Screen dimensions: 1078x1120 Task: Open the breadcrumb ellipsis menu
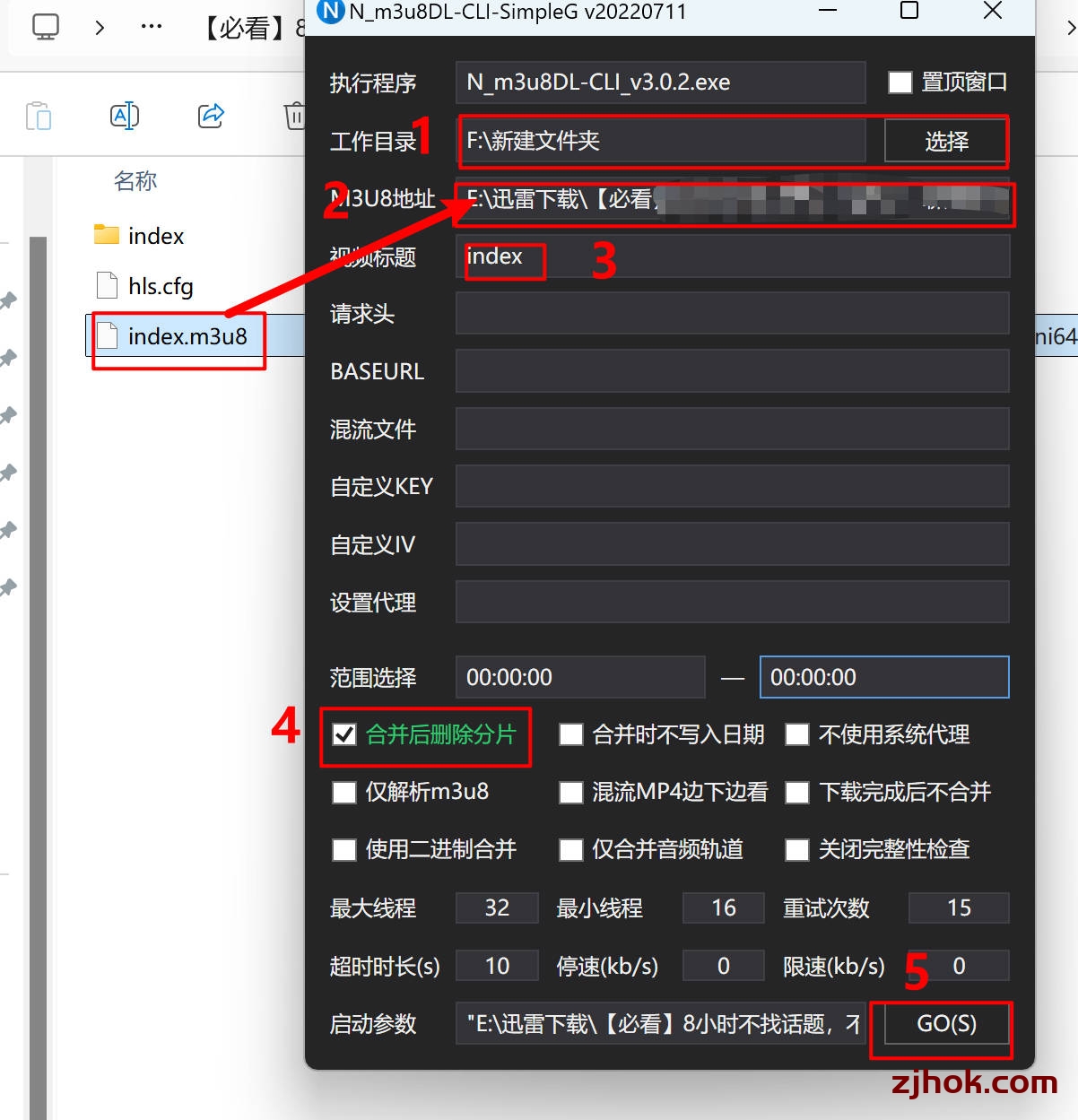152,27
